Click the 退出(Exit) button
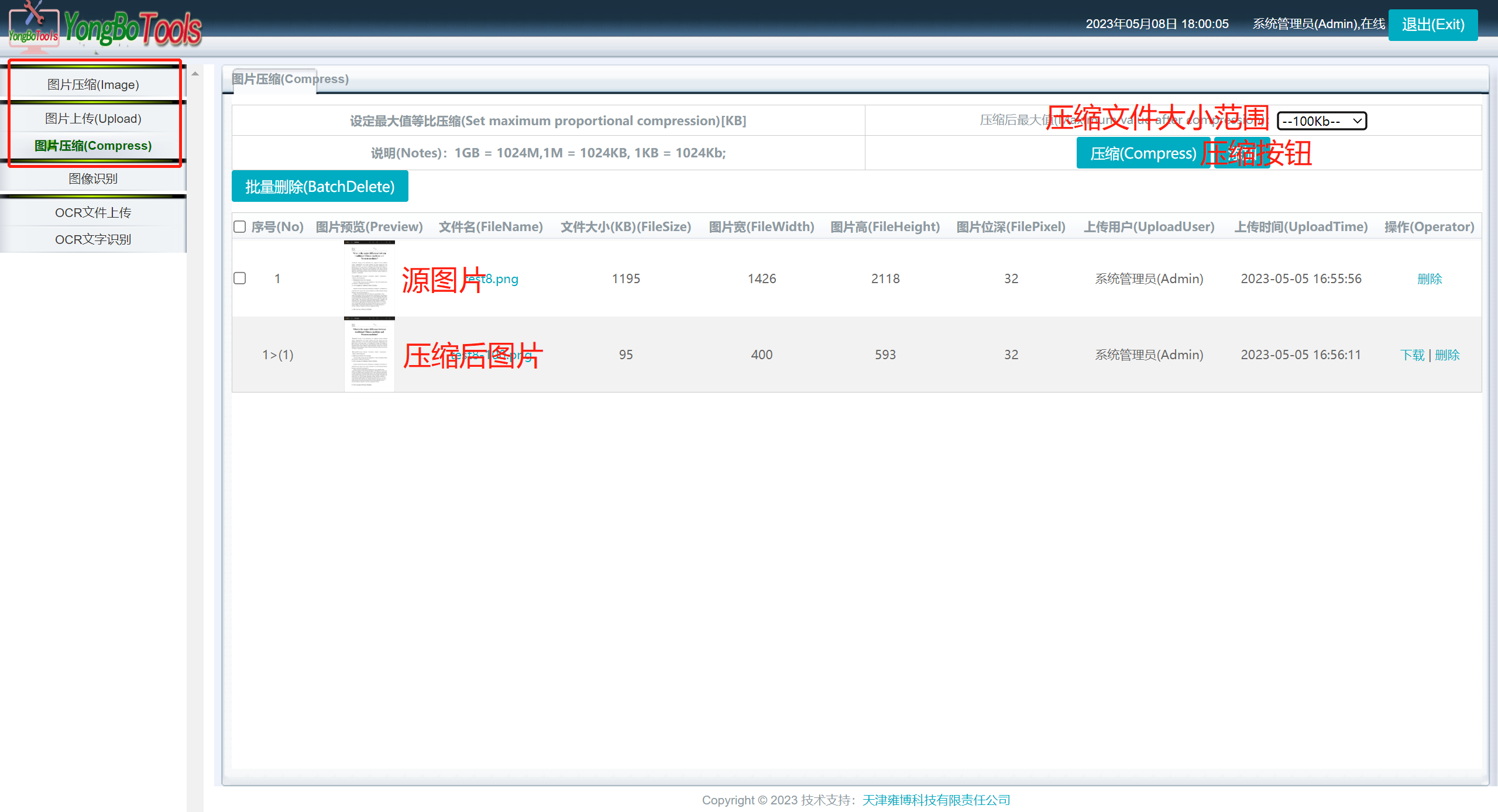The image size is (1498, 812). click(x=1432, y=25)
